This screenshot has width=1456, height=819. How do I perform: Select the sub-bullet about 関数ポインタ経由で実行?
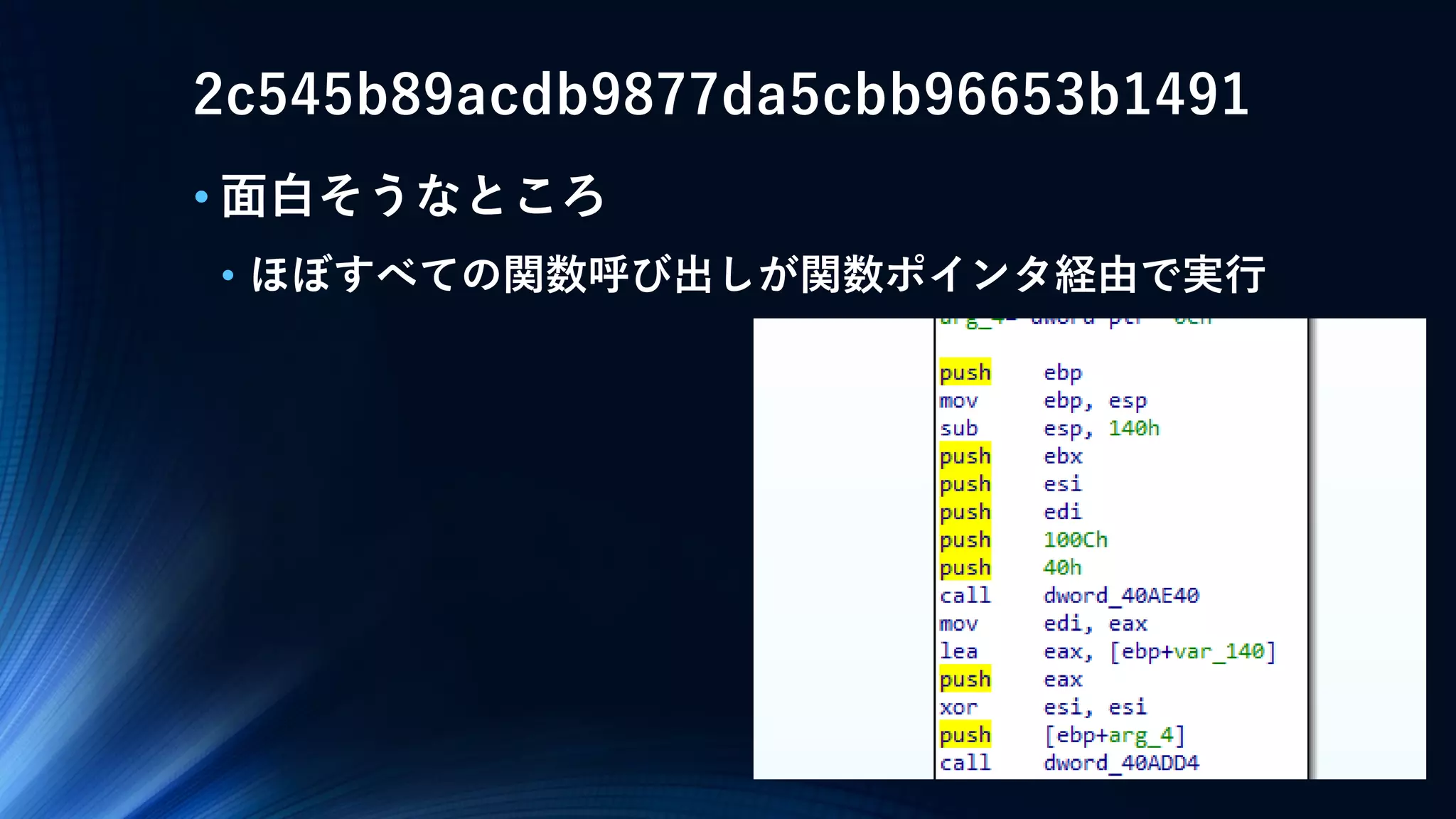[x=758, y=274]
